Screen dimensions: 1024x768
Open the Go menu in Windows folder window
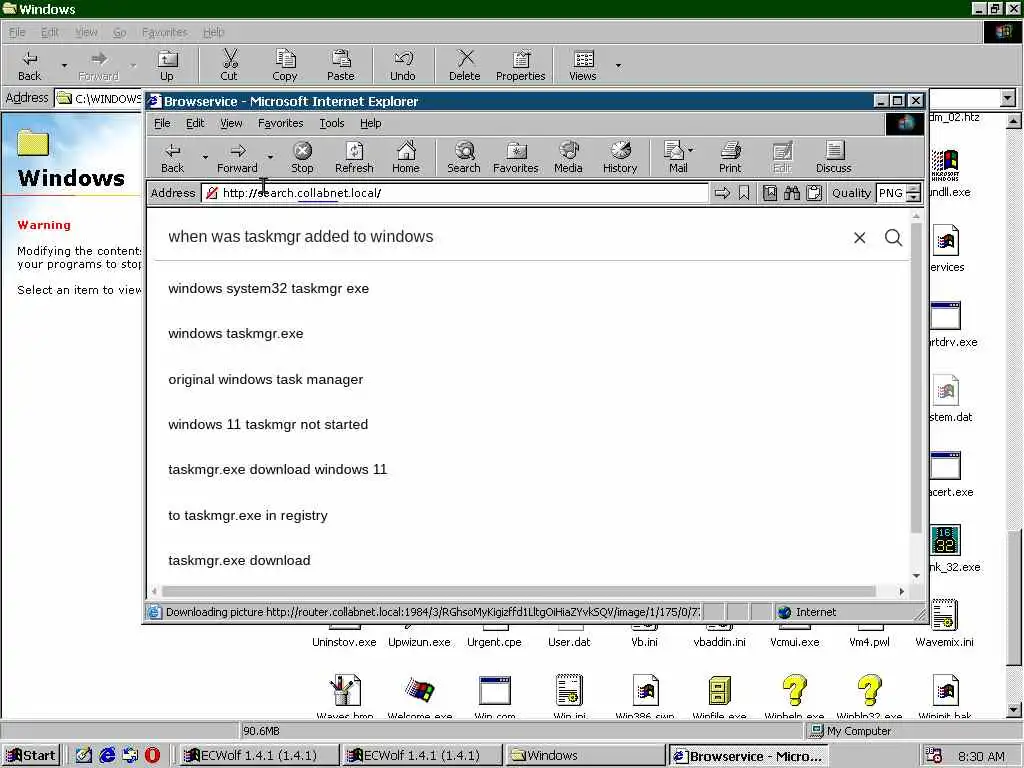(120, 32)
